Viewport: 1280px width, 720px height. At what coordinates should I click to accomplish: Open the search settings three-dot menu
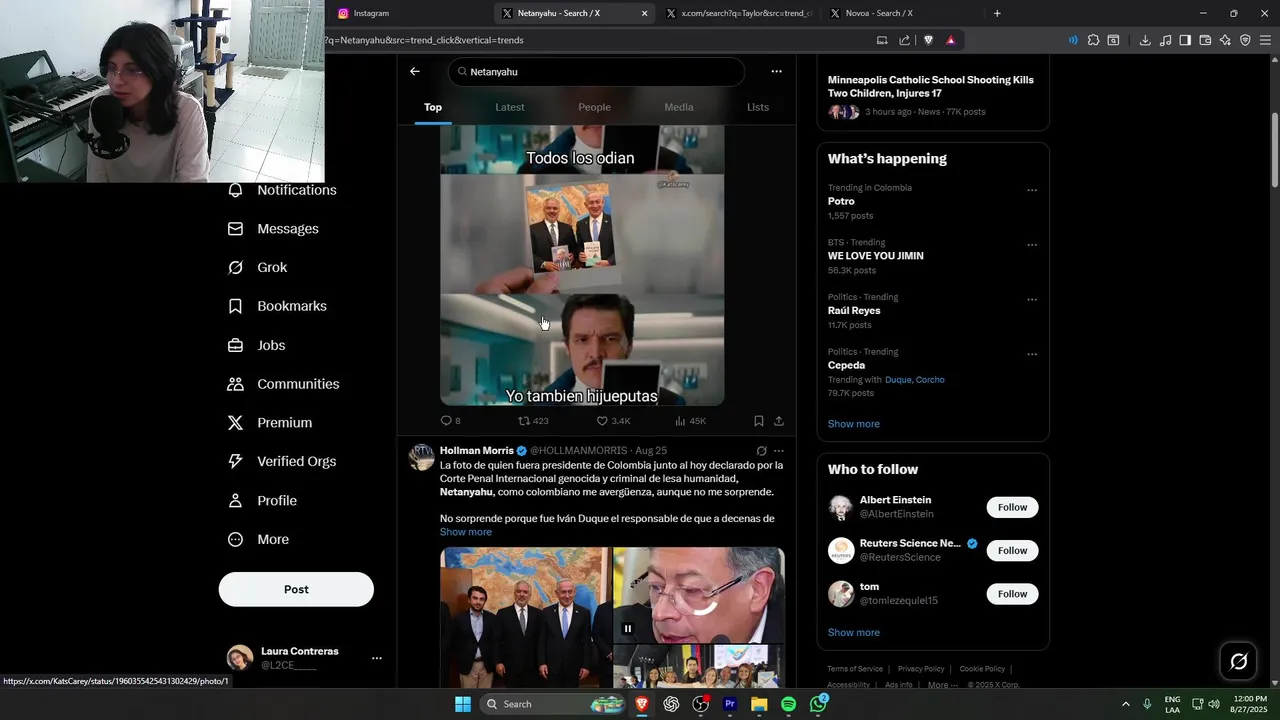pos(776,72)
